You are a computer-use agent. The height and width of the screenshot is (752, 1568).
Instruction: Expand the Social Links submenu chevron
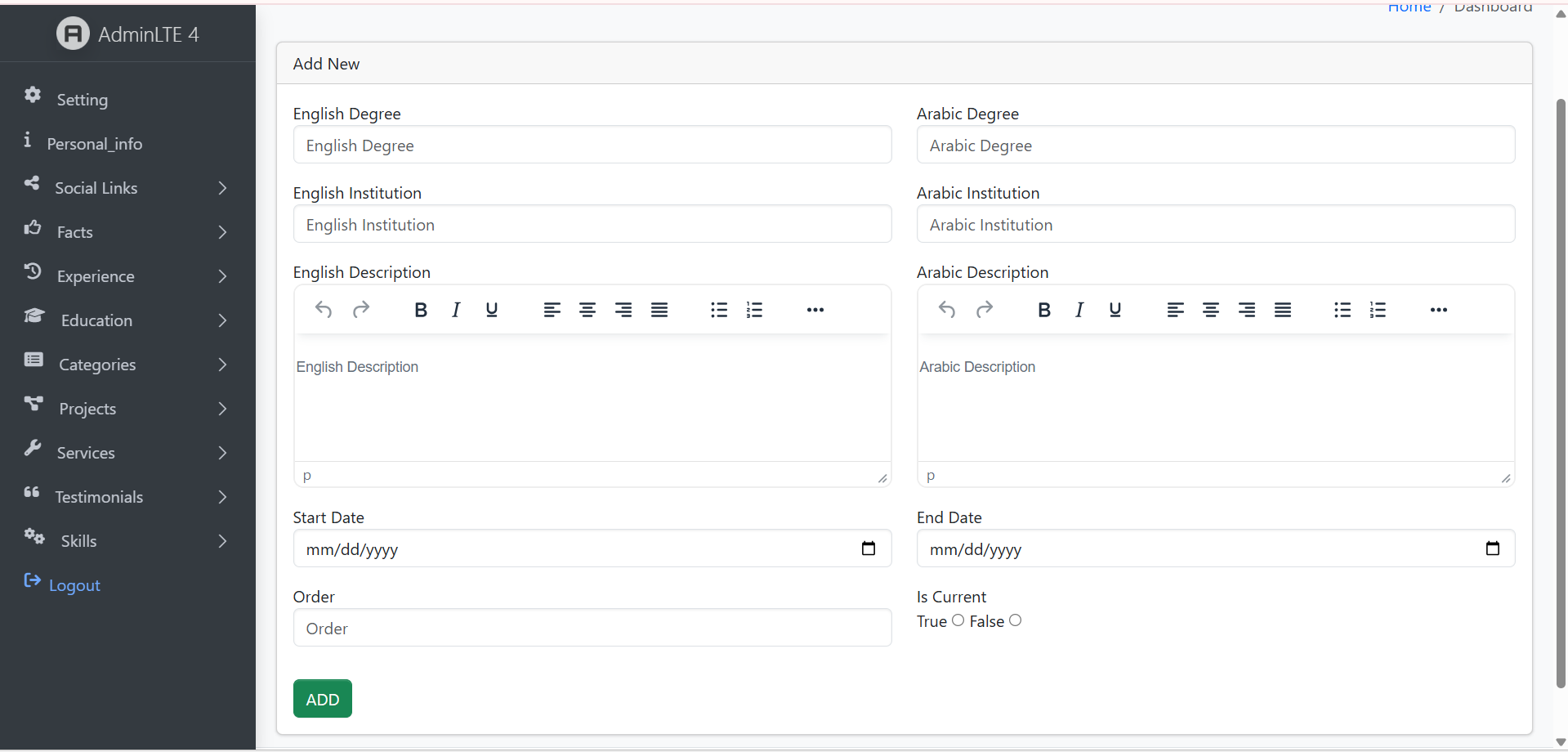(x=223, y=188)
